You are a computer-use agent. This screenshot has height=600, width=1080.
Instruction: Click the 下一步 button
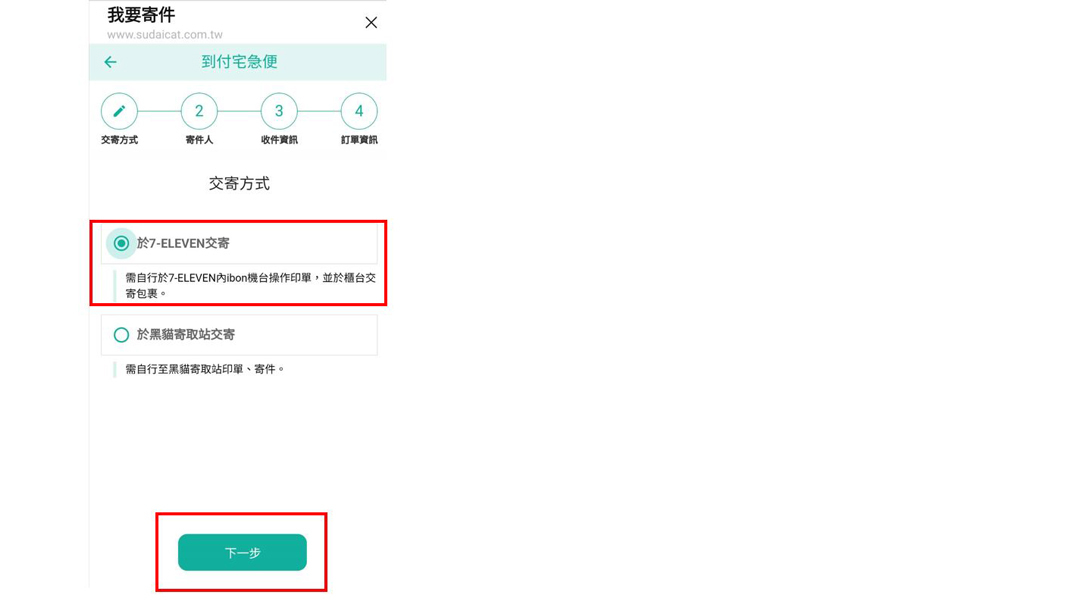coord(242,552)
